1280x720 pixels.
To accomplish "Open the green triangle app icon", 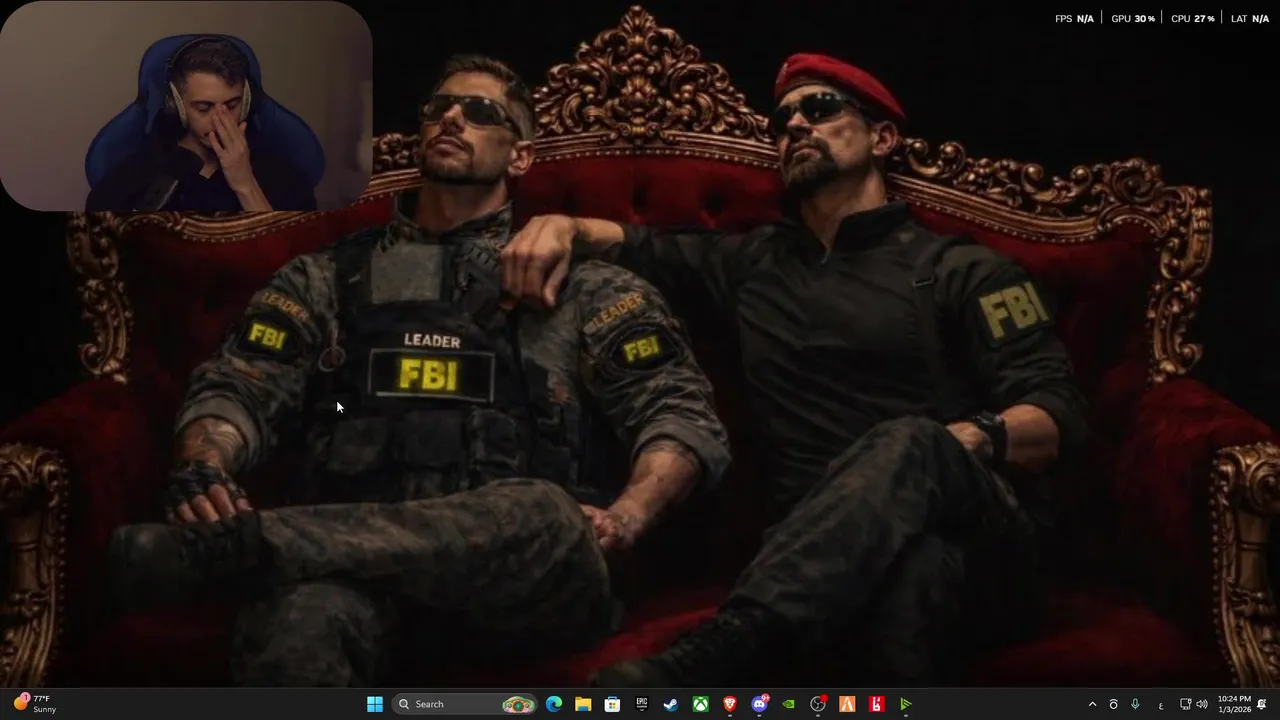I will click(x=906, y=704).
